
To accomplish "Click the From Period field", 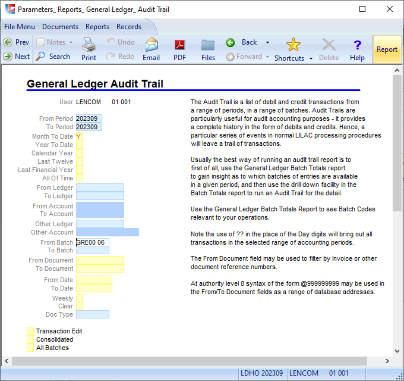I will click(x=89, y=118).
